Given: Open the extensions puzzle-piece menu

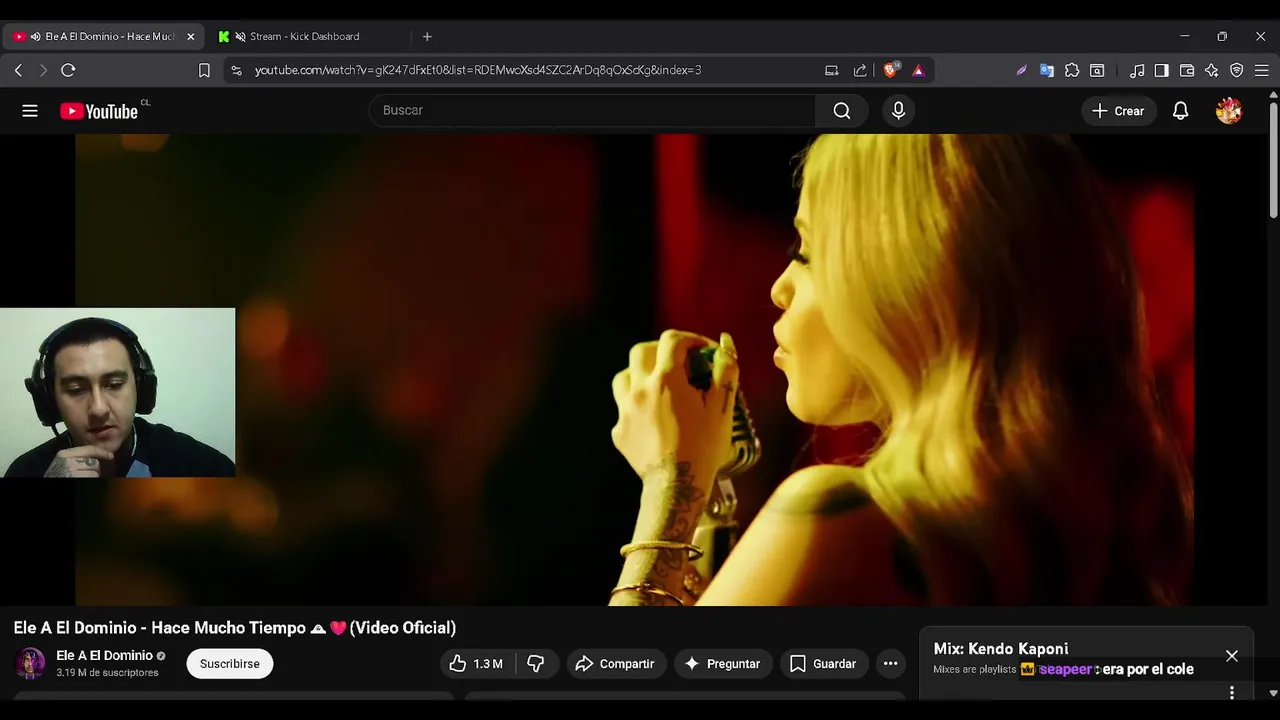Looking at the screenshot, I should click(1072, 70).
